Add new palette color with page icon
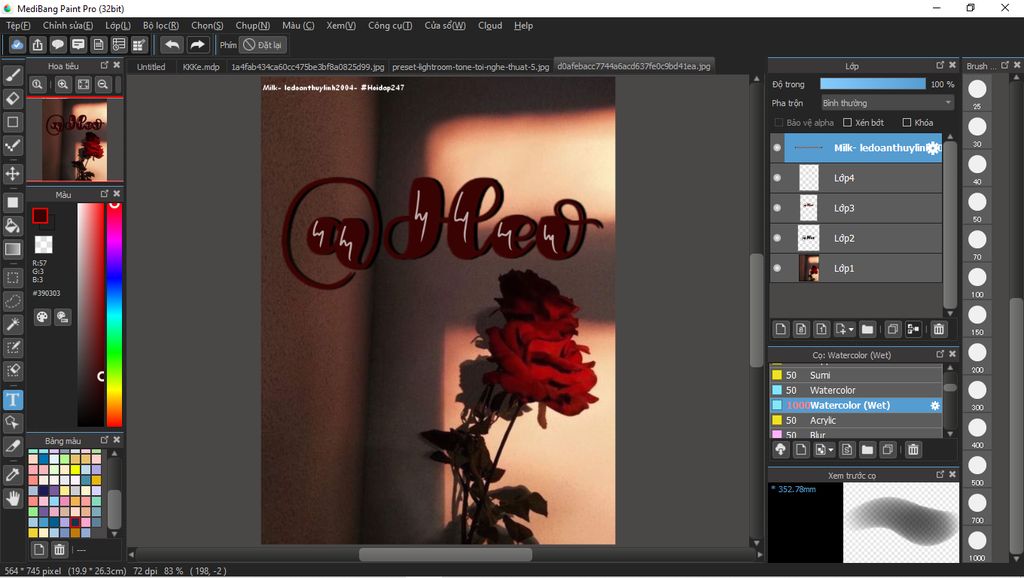Viewport: 1024px width, 578px height. click(39, 549)
